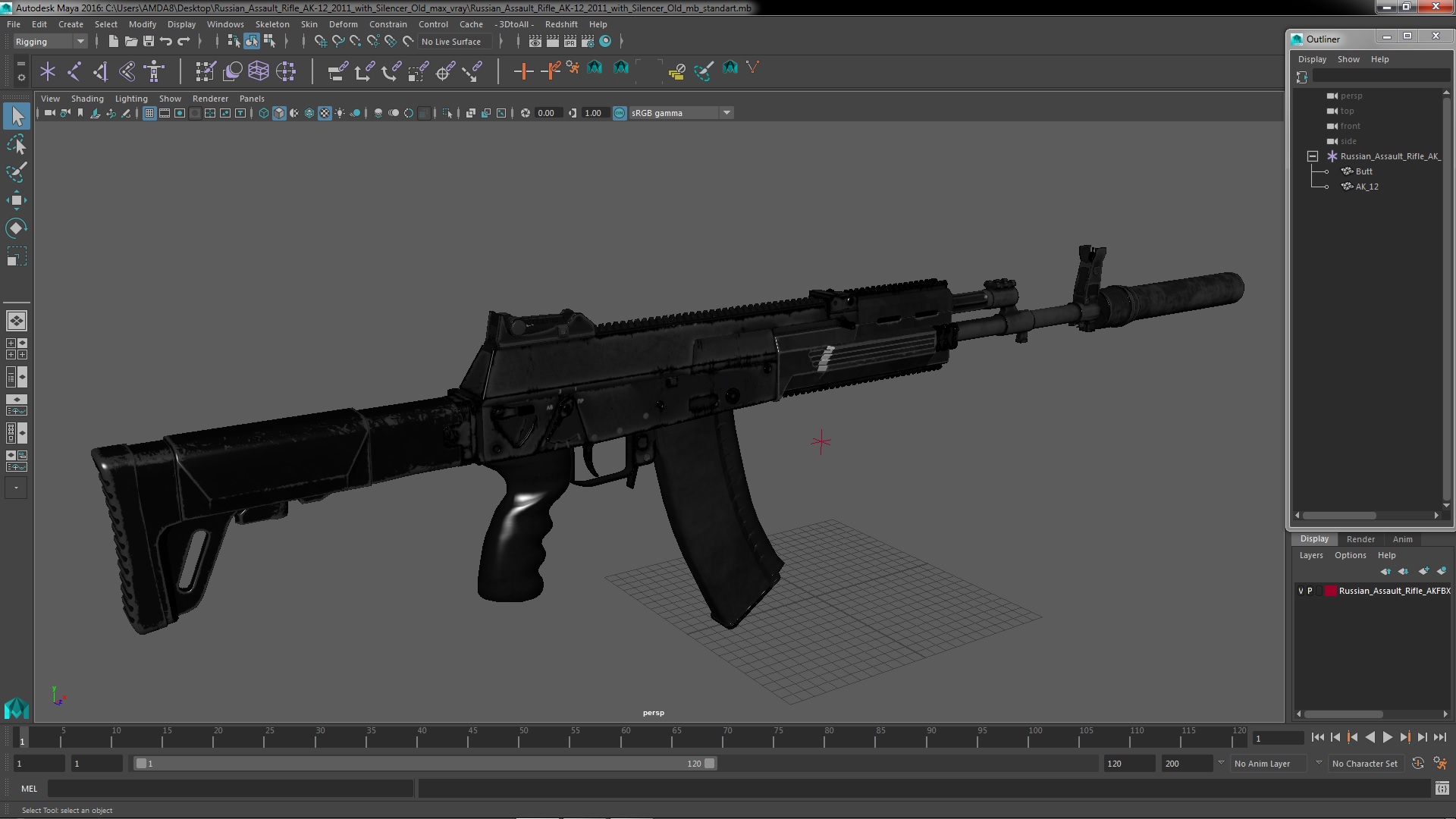
Task: Click the Paint selection tool
Action: click(16, 172)
